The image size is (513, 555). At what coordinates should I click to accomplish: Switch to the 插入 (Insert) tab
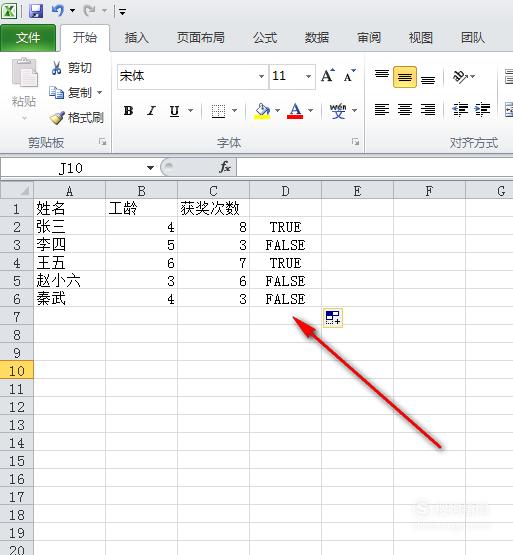(x=137, y=38)
